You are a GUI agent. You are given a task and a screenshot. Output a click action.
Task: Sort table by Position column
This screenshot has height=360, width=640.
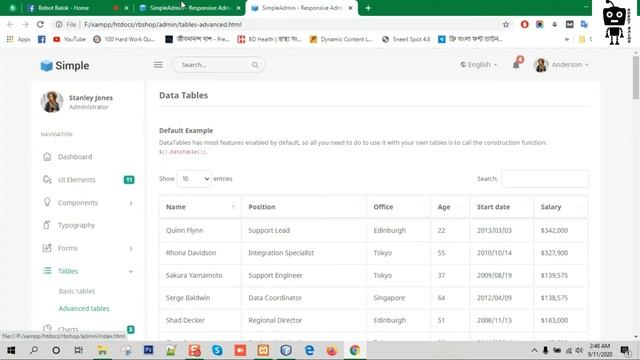[304, 207]
